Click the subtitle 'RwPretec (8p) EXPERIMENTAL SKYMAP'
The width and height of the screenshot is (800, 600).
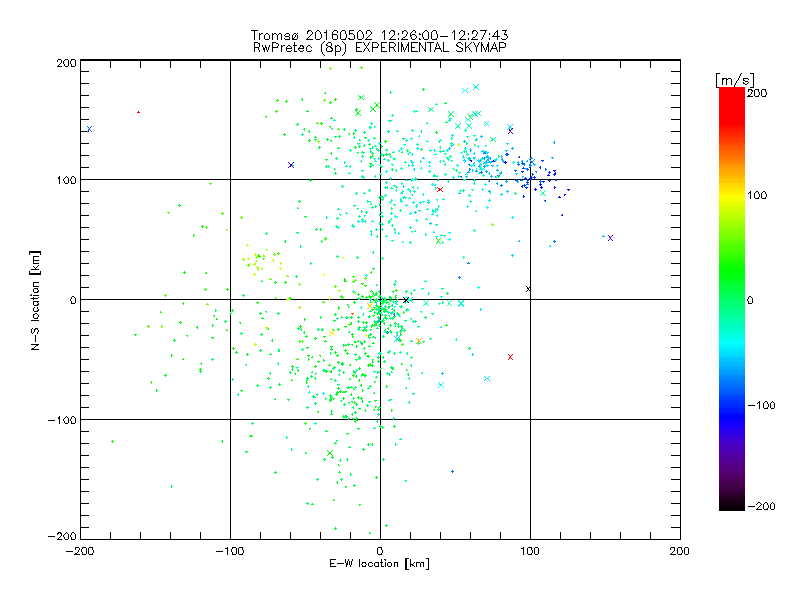[380, 47]
